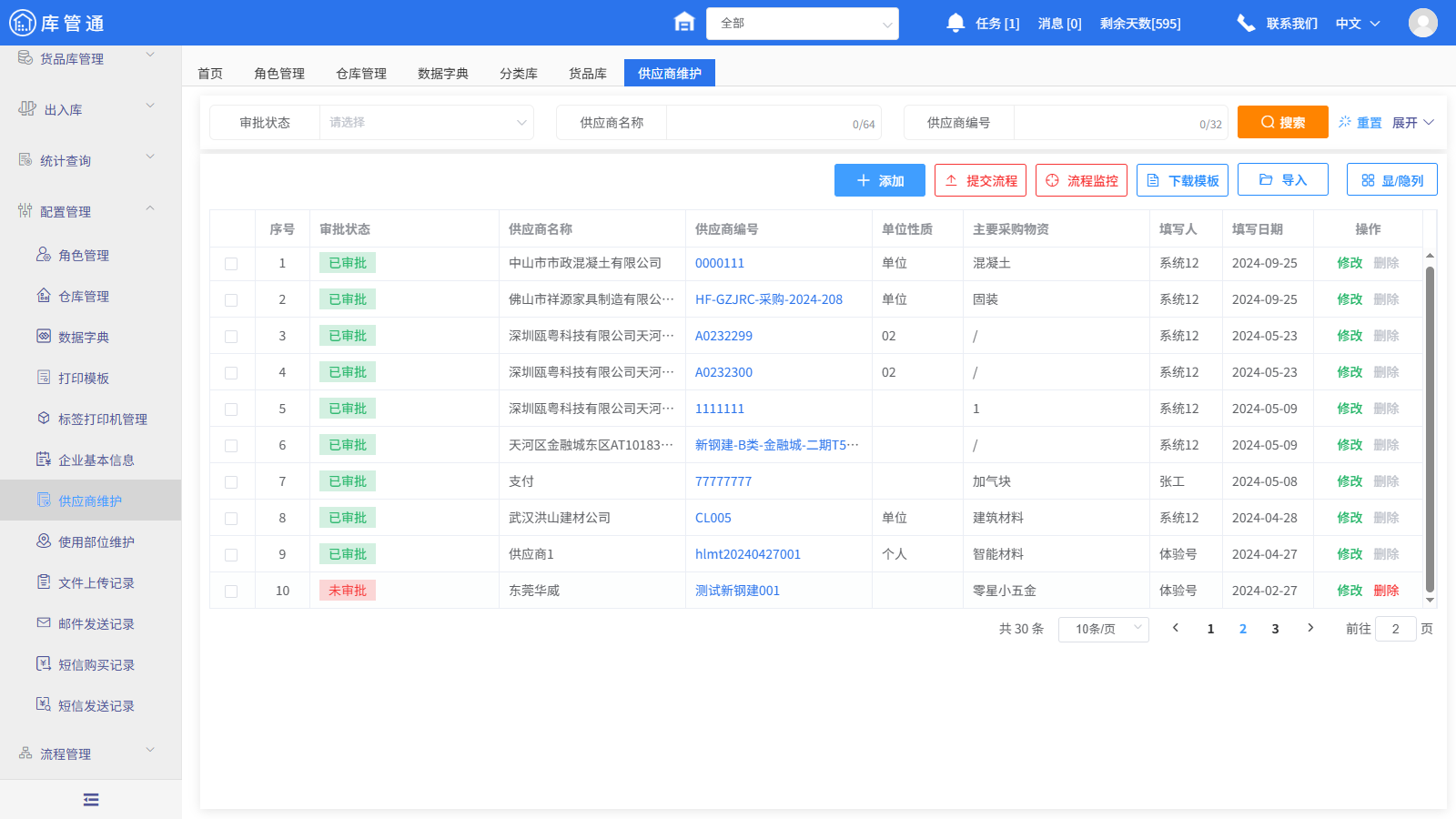Click the 数据字典 sidebar icon
Viewport: 1456px width, 819px height.
tap(44, 337)
